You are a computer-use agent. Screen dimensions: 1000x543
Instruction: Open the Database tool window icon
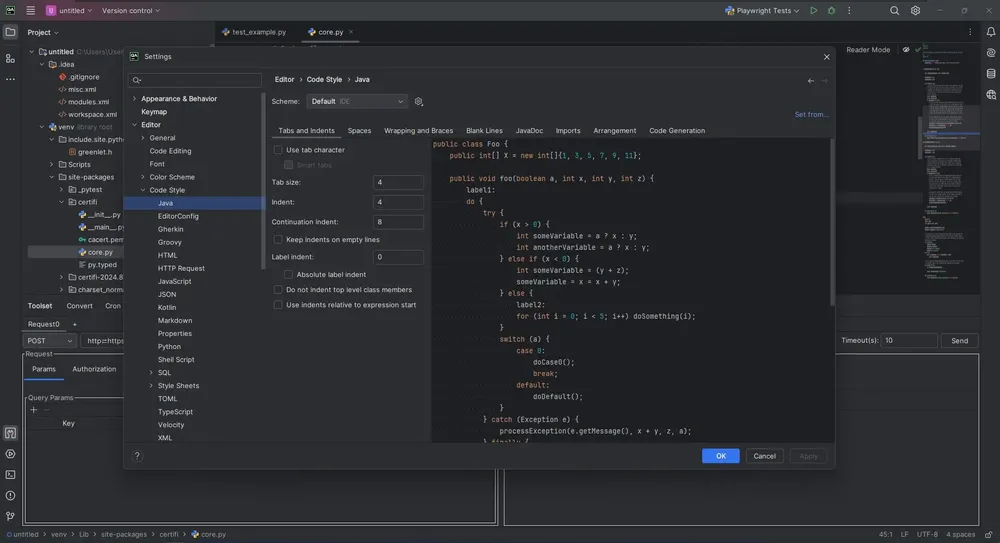[x=990, y=74]
